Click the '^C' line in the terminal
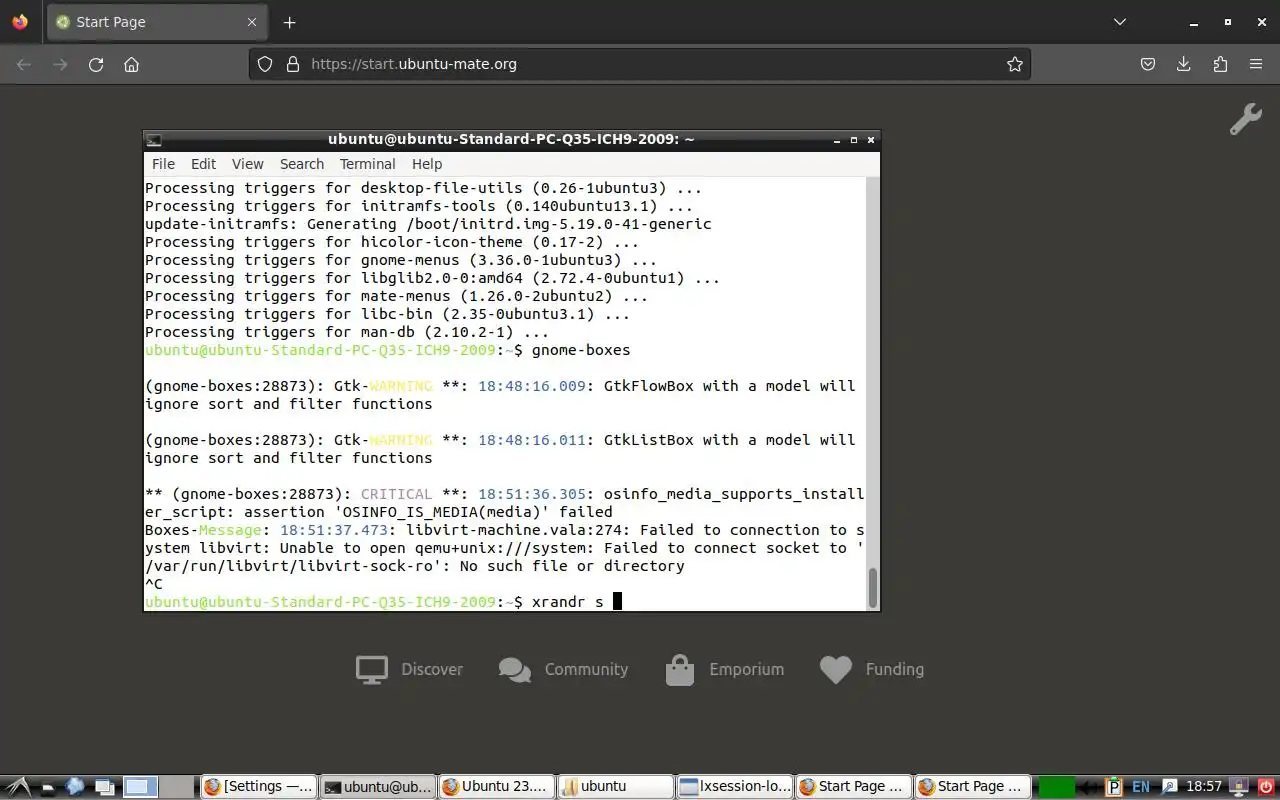1280x800 pixels. tap(154, 584)
